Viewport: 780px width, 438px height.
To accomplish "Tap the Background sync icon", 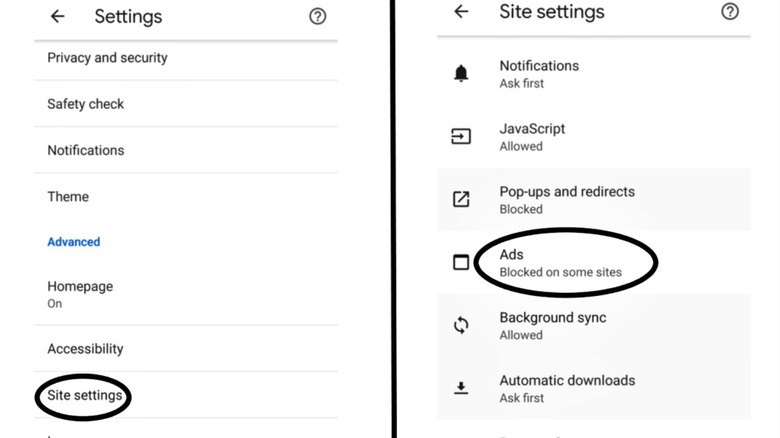I will point(461,325).
